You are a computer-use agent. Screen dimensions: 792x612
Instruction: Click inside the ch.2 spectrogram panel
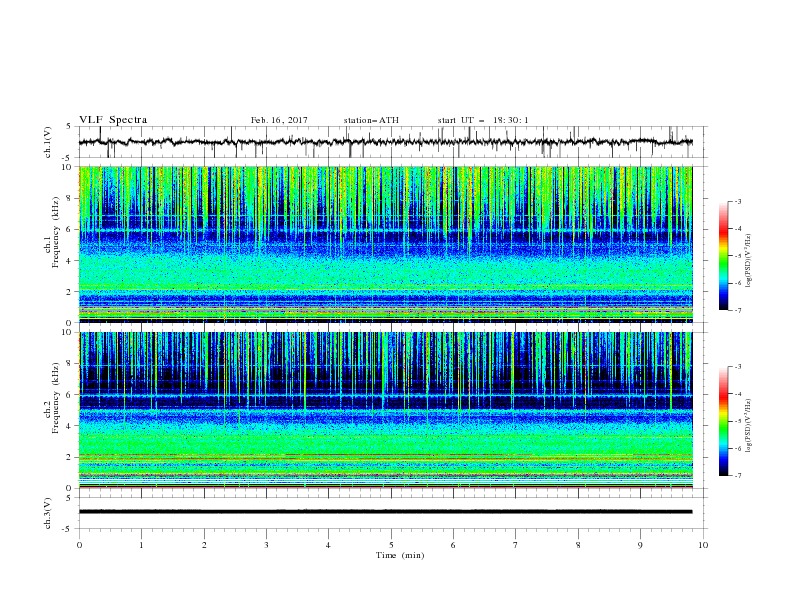pos(385,410)
